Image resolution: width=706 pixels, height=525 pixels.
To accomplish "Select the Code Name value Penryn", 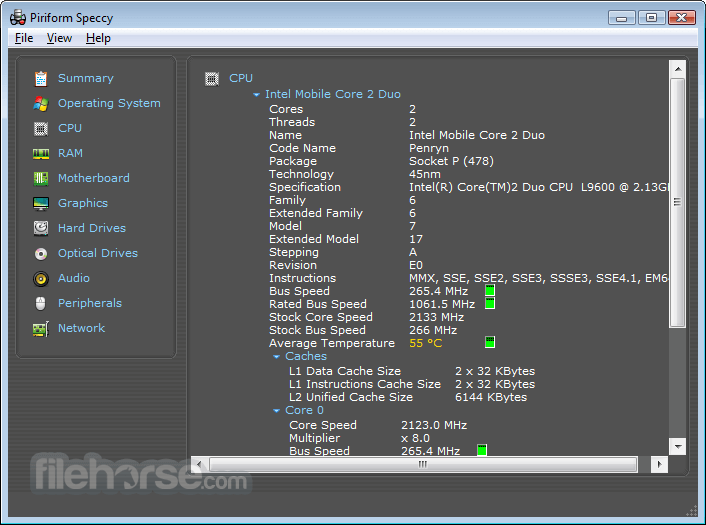I will (x=429, y=148).
